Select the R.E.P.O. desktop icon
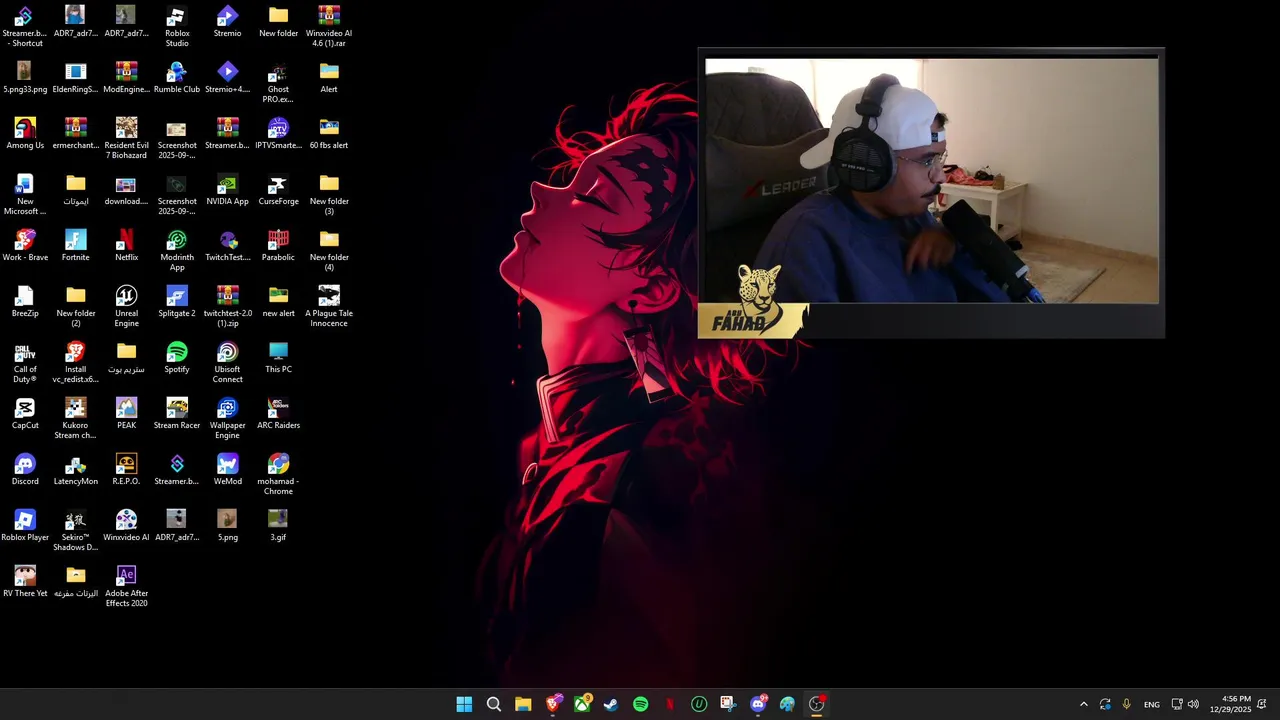Viewport: 1280px width, 720px height. [x=126, y=470]
